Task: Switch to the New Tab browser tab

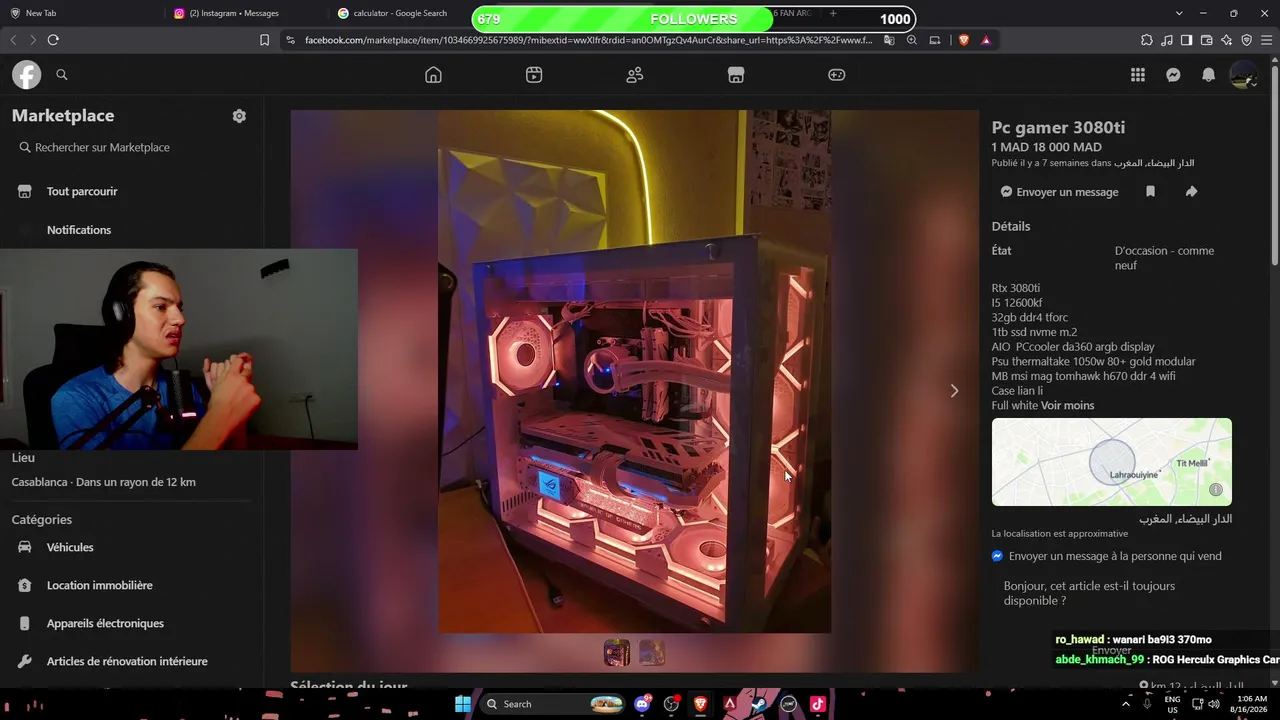Action: point(80,13)
